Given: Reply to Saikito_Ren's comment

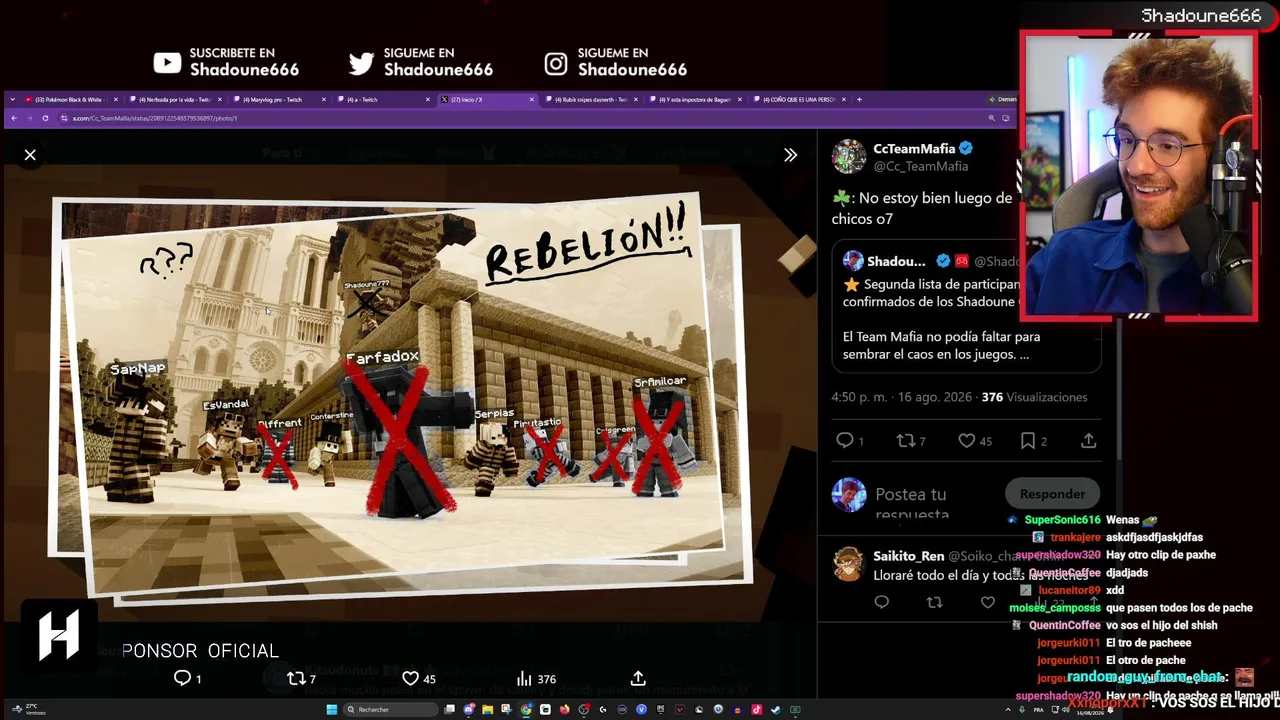Looking at the screenshot, I should click(881, 602).
